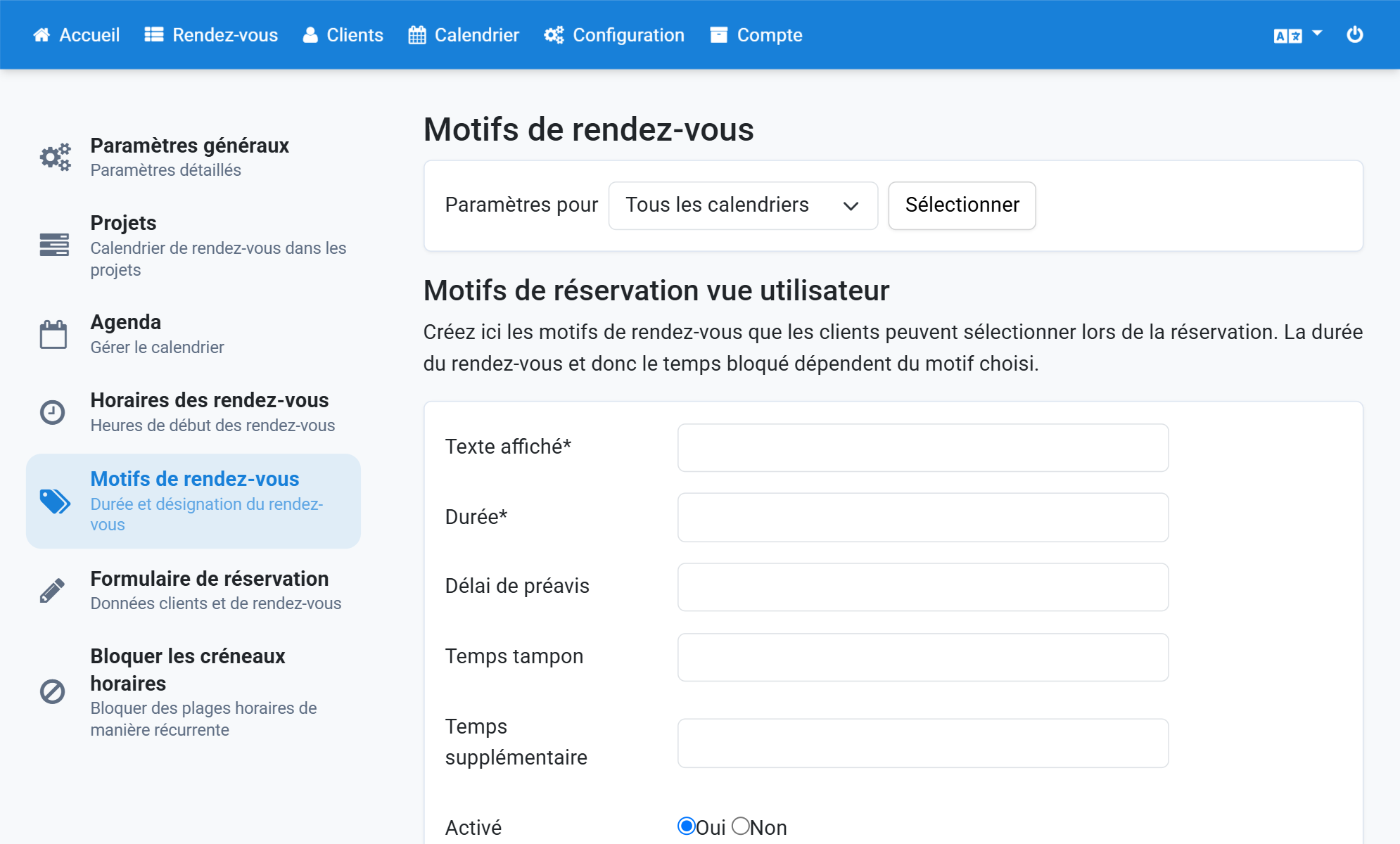Click the clock icon for Horaires
The height and width of the screenshot is (844, 1400).
click(x=52, y=412)
